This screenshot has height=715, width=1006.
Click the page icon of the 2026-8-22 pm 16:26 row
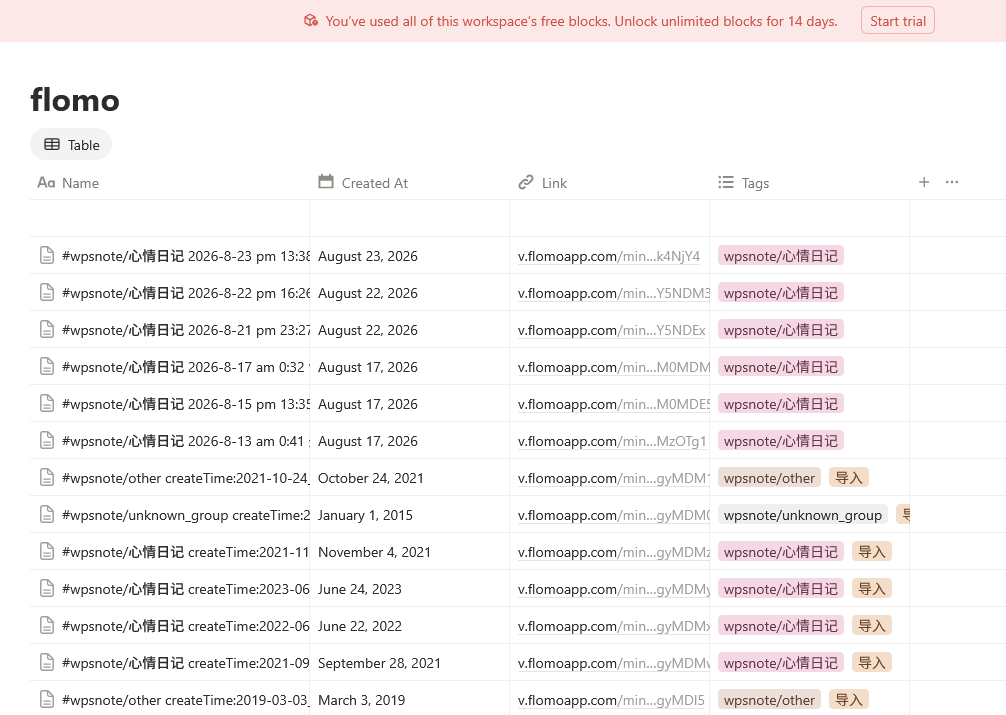pos(47,293)
